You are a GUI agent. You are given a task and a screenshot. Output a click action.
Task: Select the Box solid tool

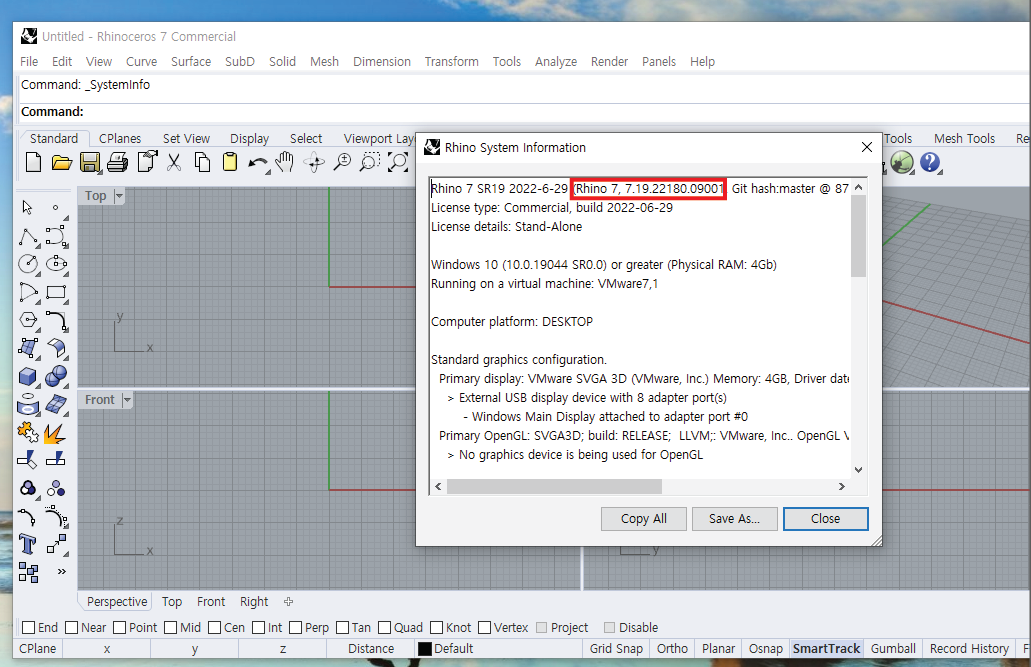coord(28,376)
